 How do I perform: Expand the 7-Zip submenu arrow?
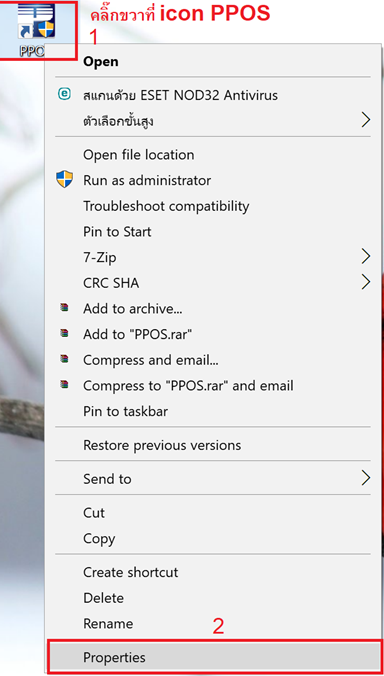tap(365, 257)
